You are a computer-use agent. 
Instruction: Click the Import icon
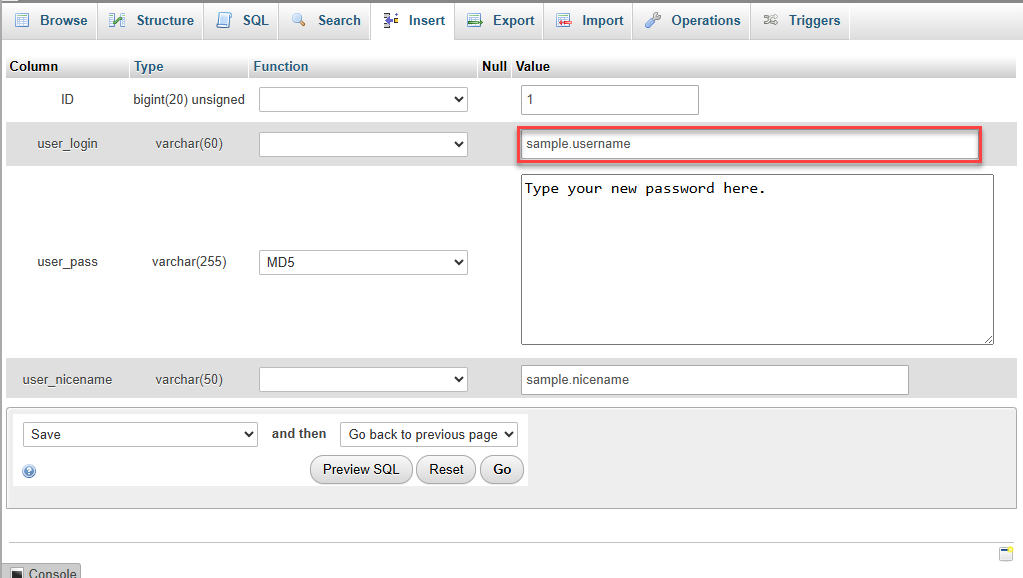tap(564, 20)
